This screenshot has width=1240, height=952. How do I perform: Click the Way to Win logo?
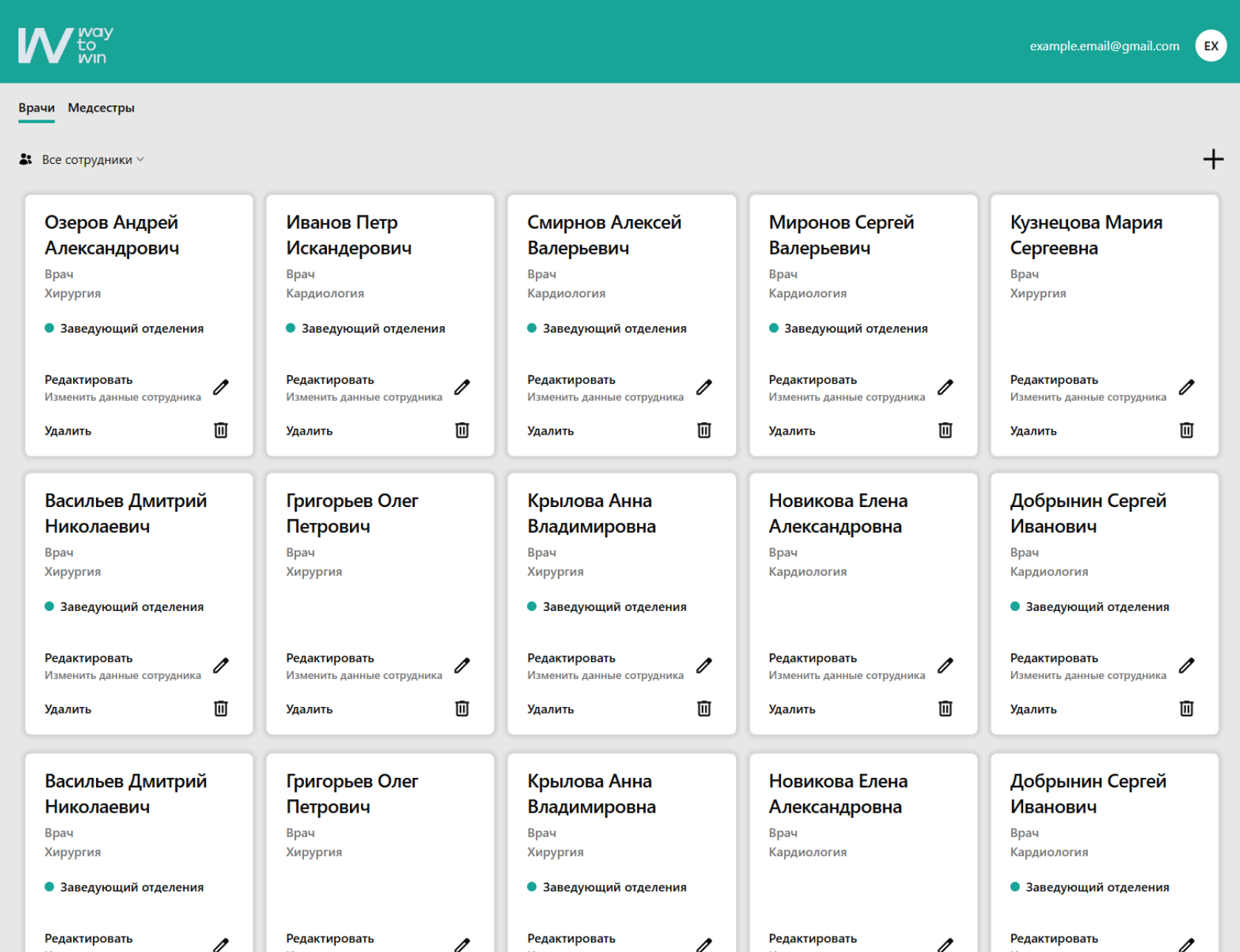pyautogui.click(x=66, y=45)
